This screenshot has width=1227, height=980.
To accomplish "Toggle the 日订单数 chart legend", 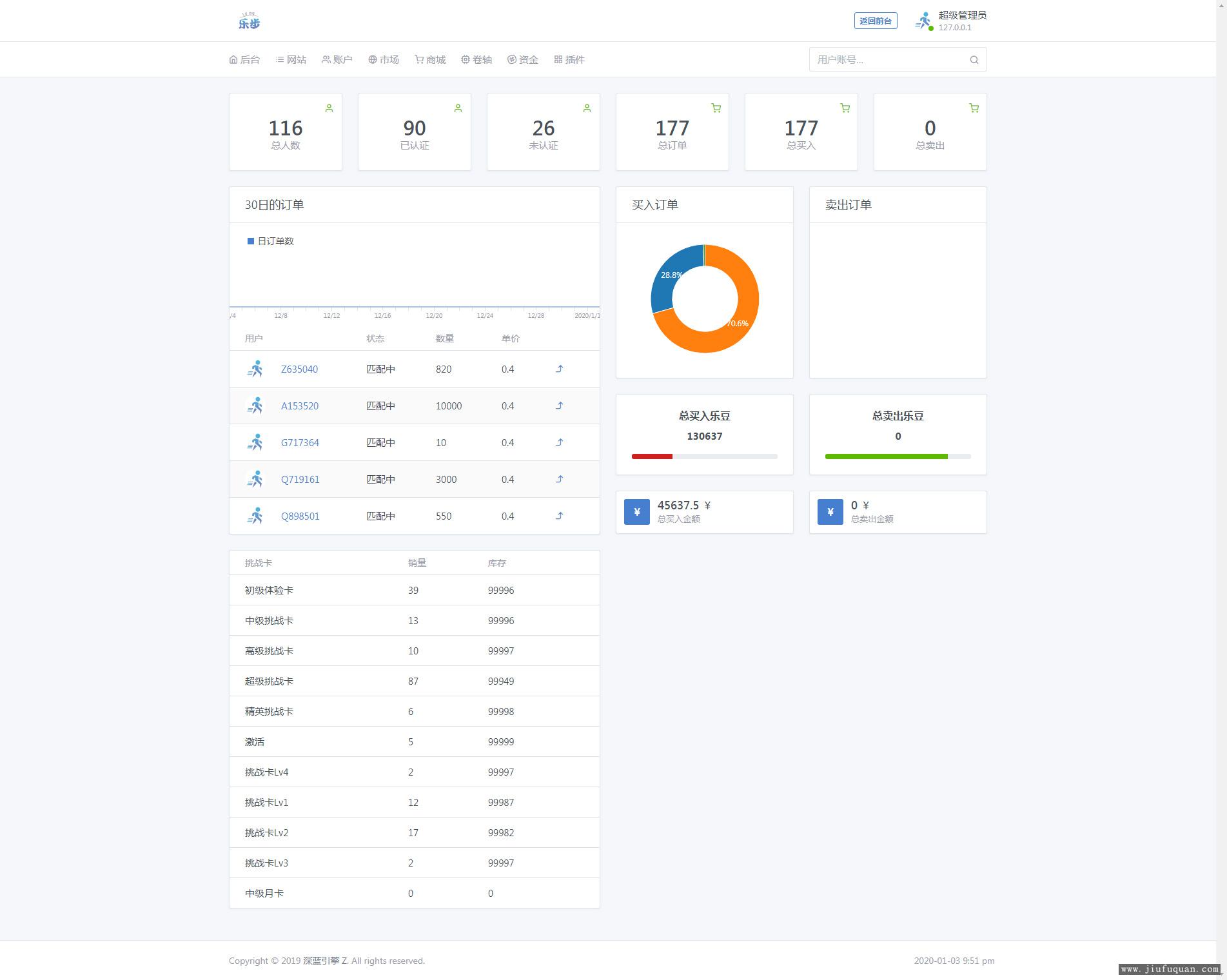I will [270, 241].
